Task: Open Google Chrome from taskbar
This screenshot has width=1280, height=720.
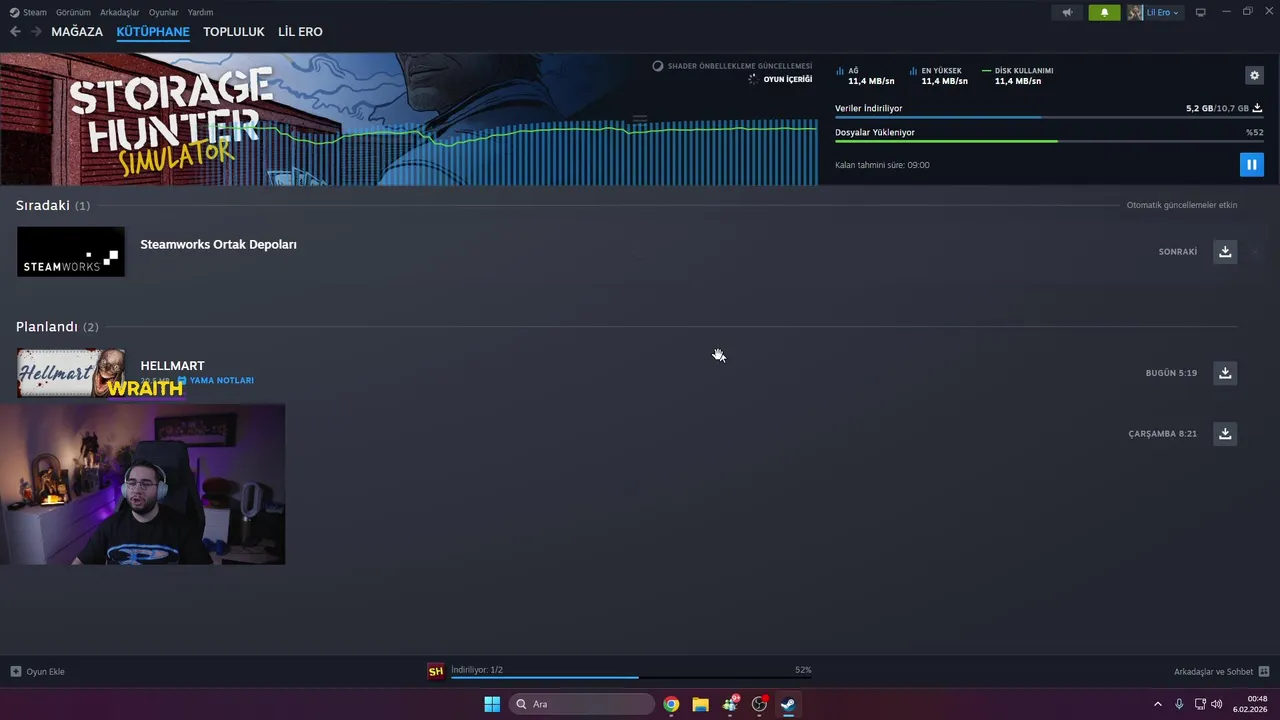Action: pyautogui.click(x=671, y=704)
